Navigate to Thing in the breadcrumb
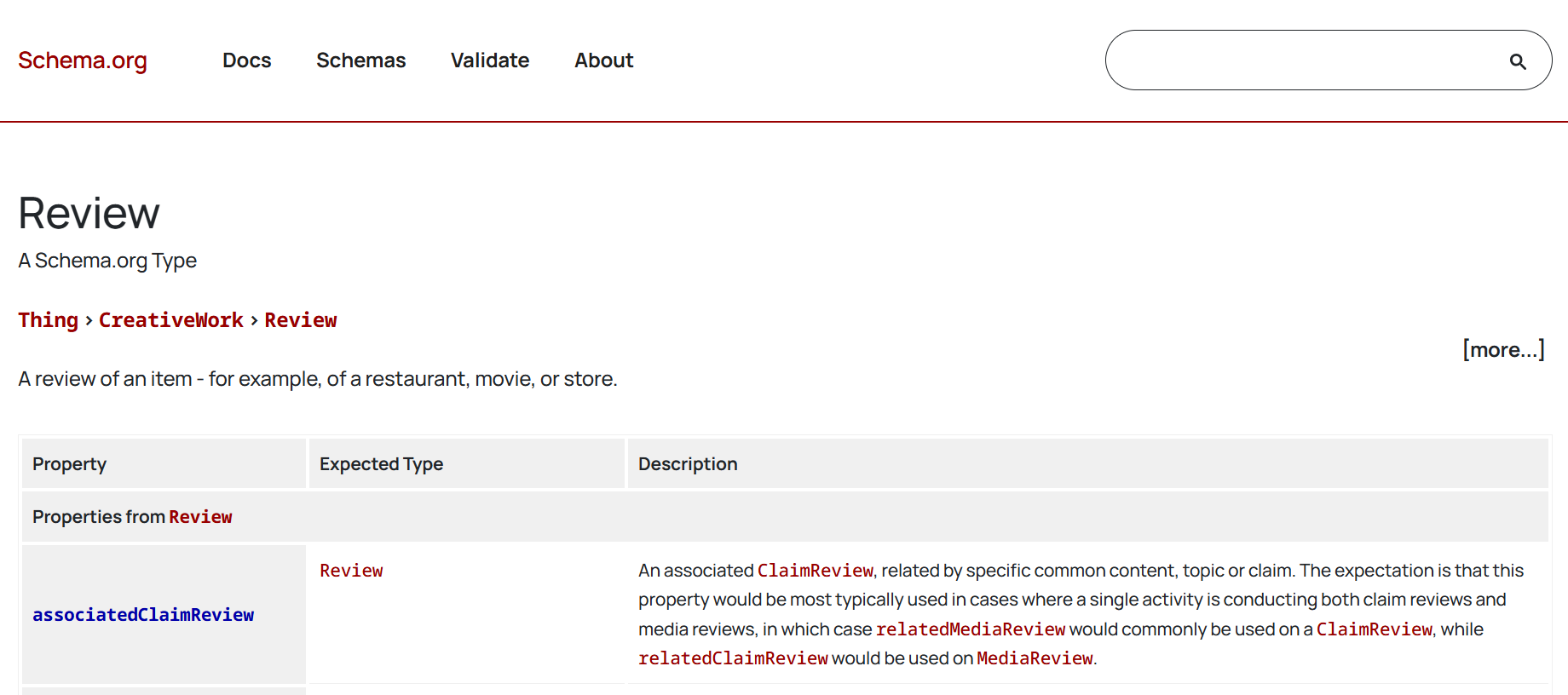 point(48,320)
